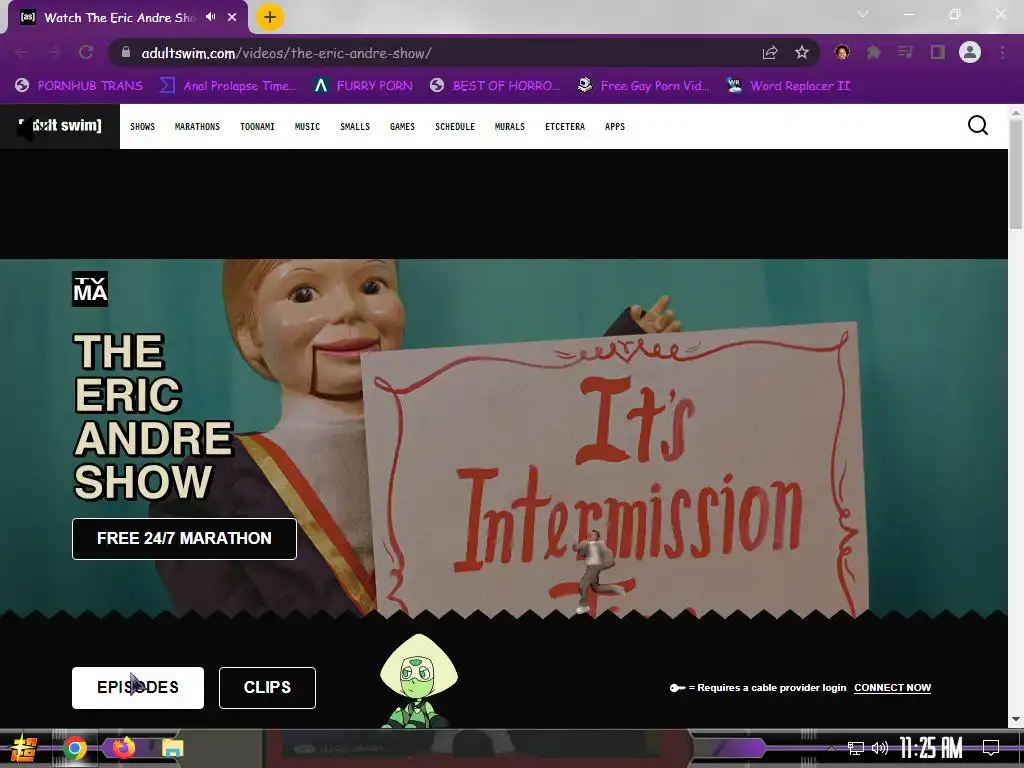Screen dimensions: 1024x768
Task: Open the media control icon
Action: pos(905,52)
